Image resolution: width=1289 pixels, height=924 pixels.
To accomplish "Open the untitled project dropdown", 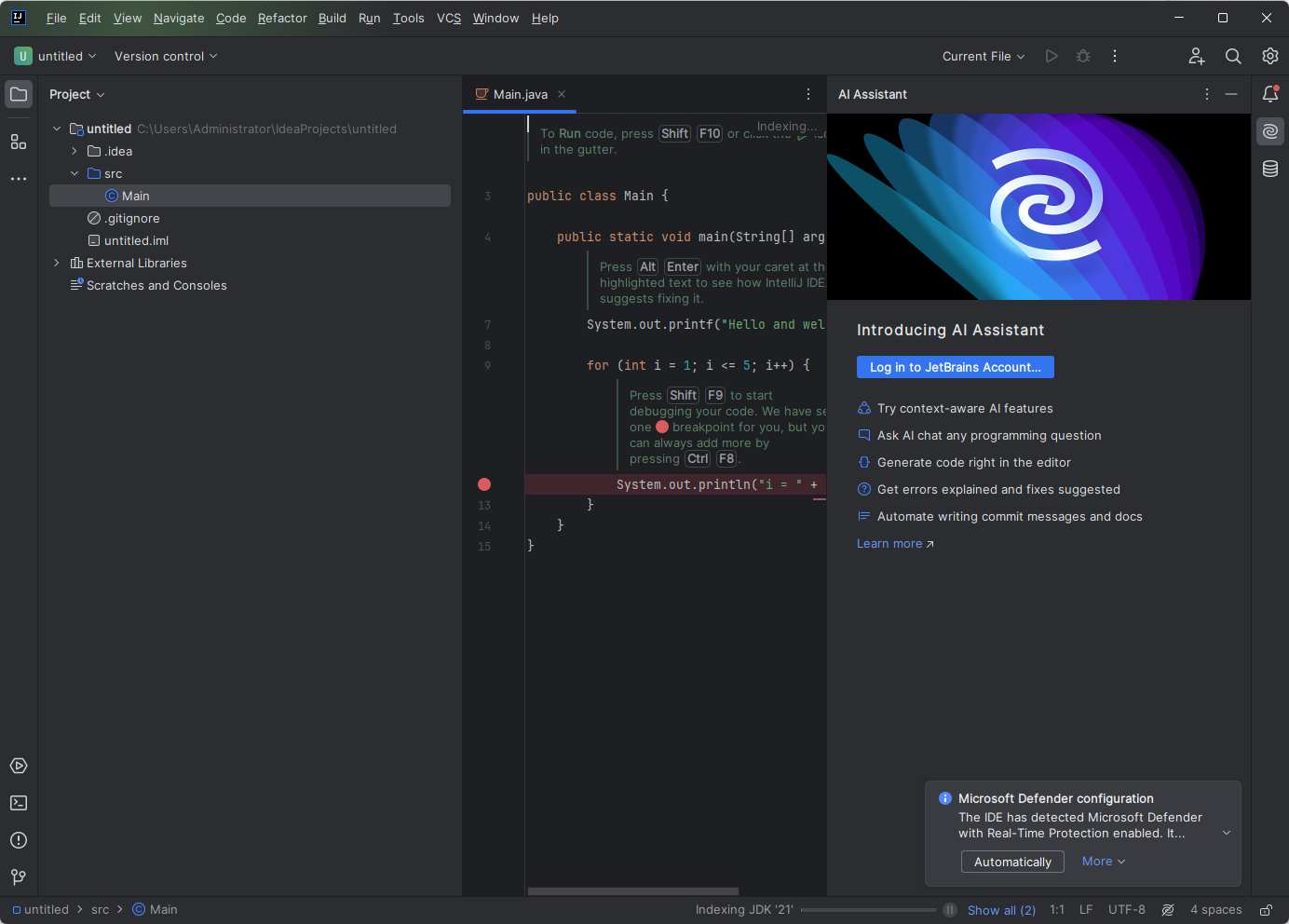I will click(x=56, y=56).
